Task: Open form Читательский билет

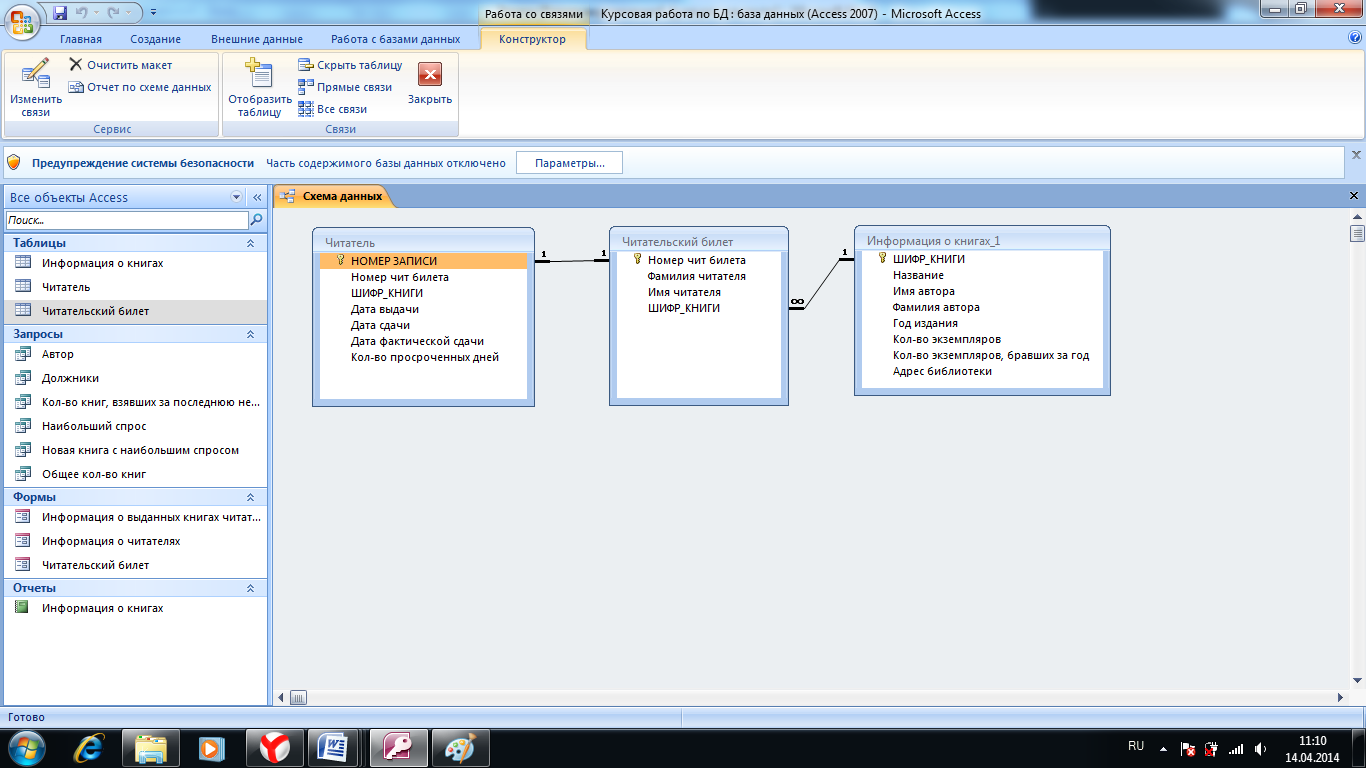Action: click(x=95, y=565)
